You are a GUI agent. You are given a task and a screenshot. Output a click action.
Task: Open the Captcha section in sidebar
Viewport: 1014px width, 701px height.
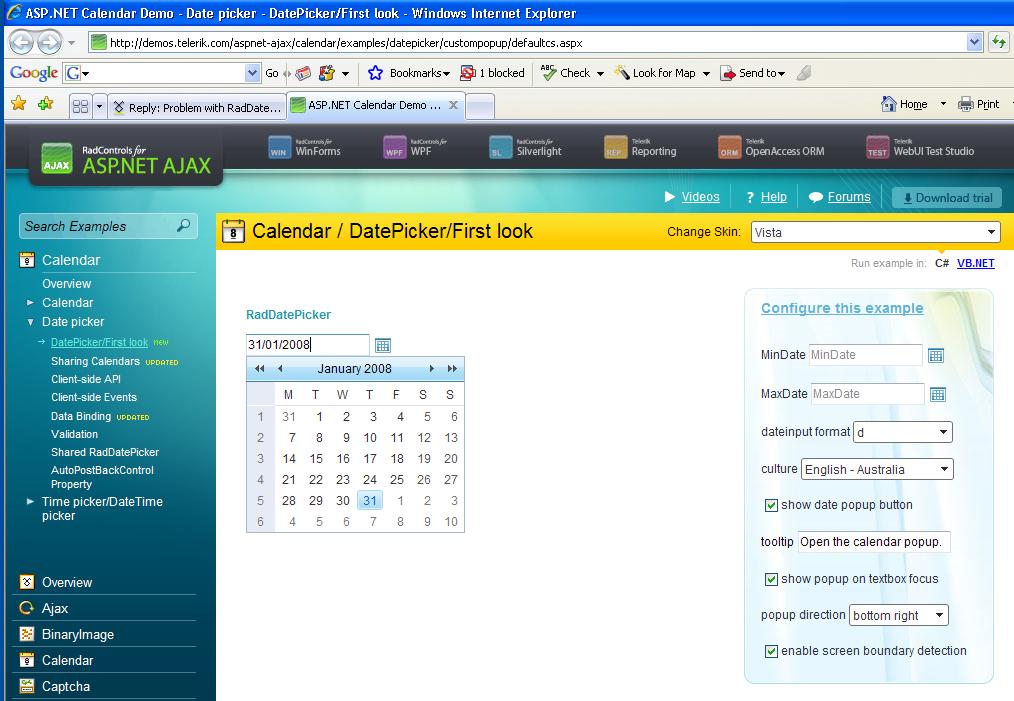tap(66, 686)
